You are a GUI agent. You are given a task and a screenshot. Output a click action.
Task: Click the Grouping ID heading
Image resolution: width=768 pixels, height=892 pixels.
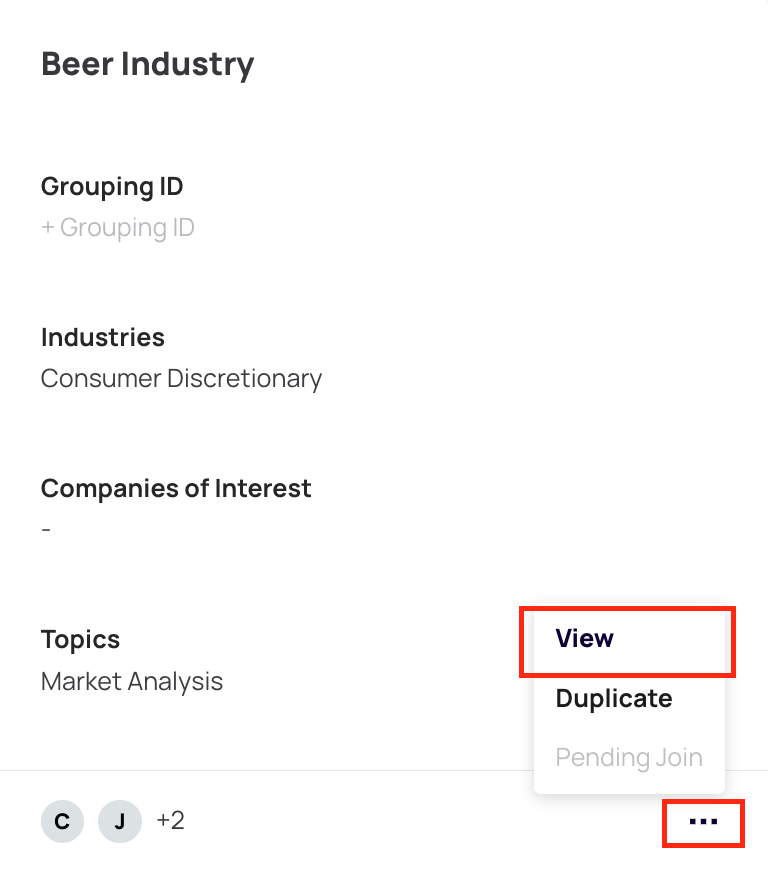(x=112, y=186)
